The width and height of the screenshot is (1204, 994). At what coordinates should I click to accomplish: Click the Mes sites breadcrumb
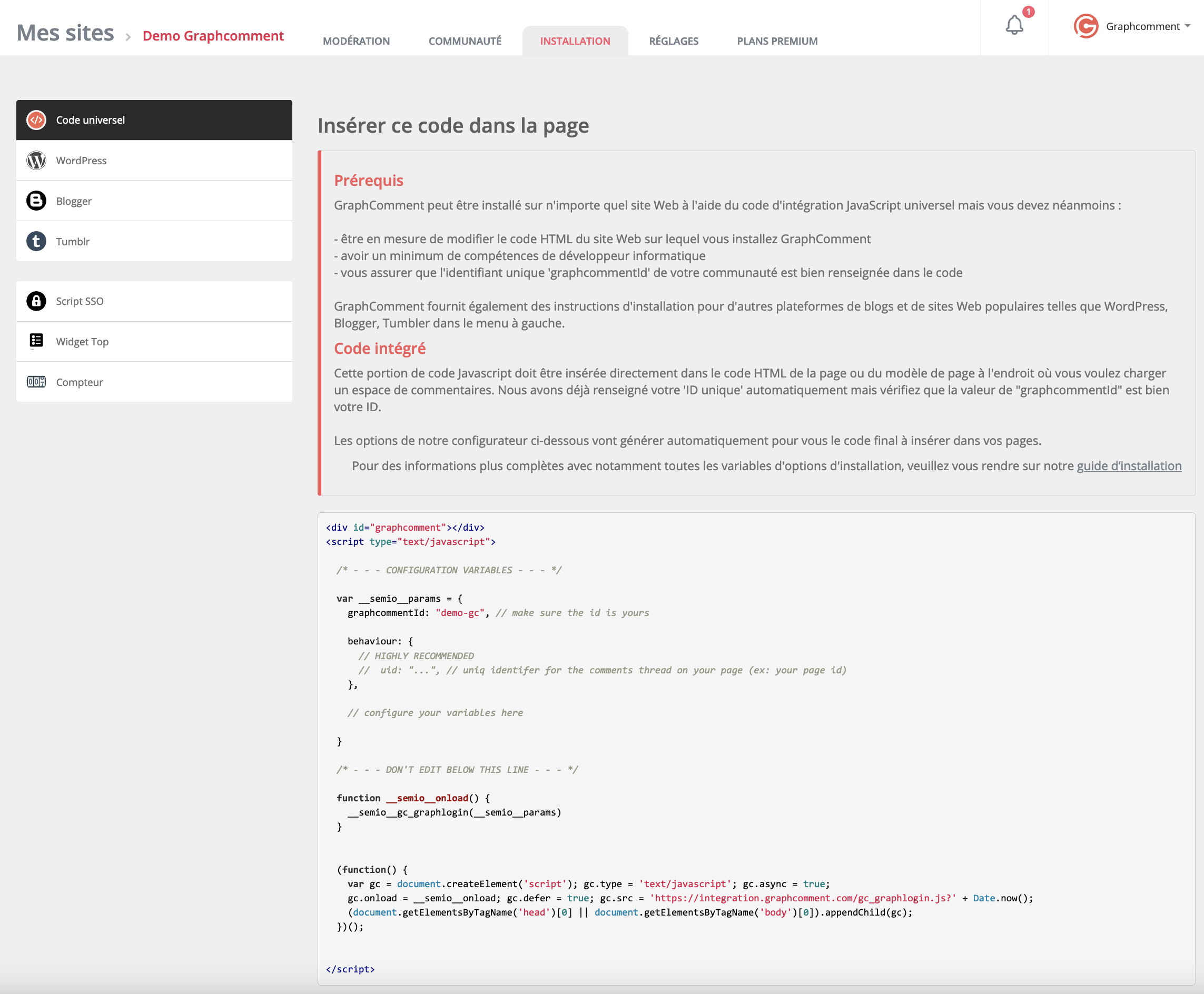65,33
